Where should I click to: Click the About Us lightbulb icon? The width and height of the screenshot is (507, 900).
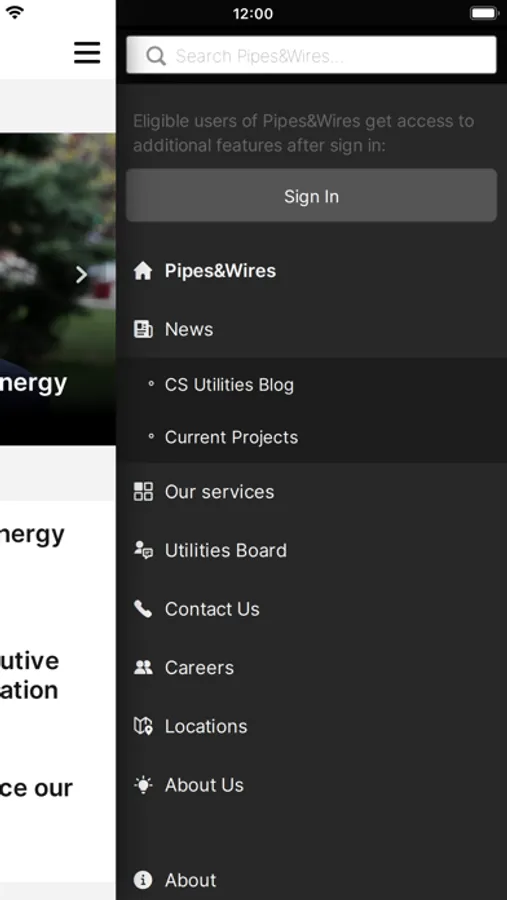click(x=143, y=785)
